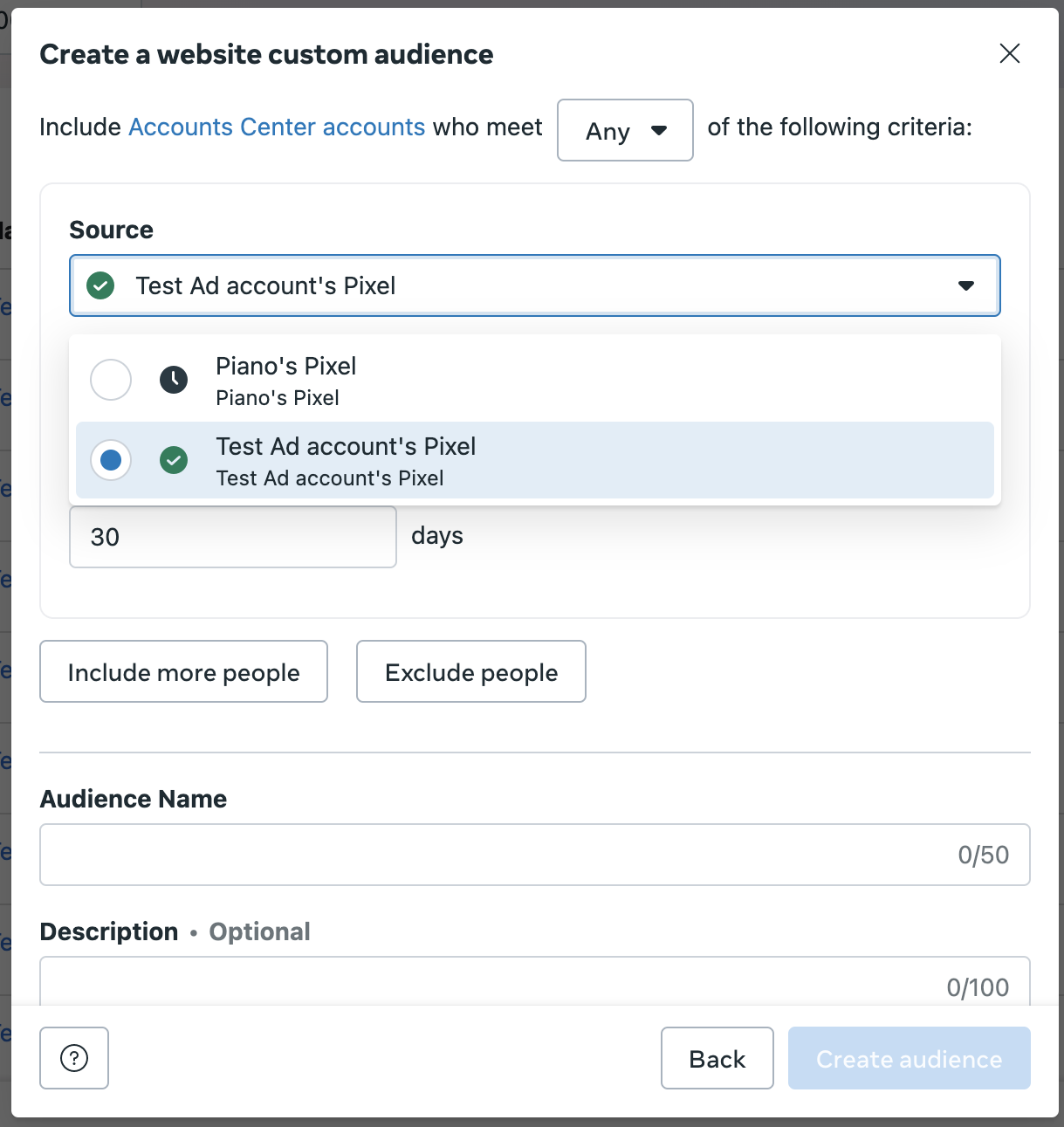Click Include more people button
The width and height of the screenshot is (1064, 1127).
(x=183, y=671)
